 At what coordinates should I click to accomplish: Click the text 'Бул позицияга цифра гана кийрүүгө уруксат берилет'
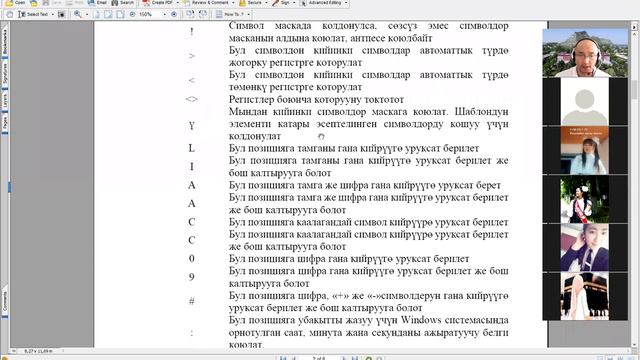tap(349, 258)
